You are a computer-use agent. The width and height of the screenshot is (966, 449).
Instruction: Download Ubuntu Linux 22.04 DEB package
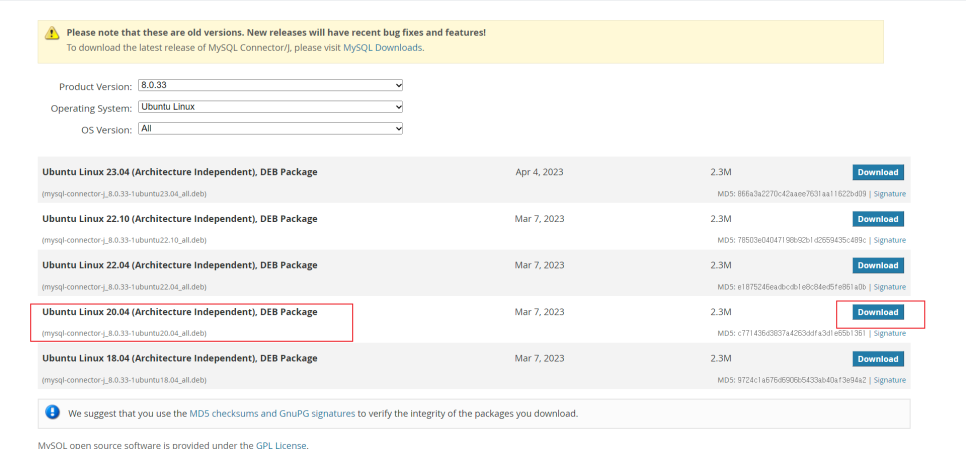click(878, 265)
